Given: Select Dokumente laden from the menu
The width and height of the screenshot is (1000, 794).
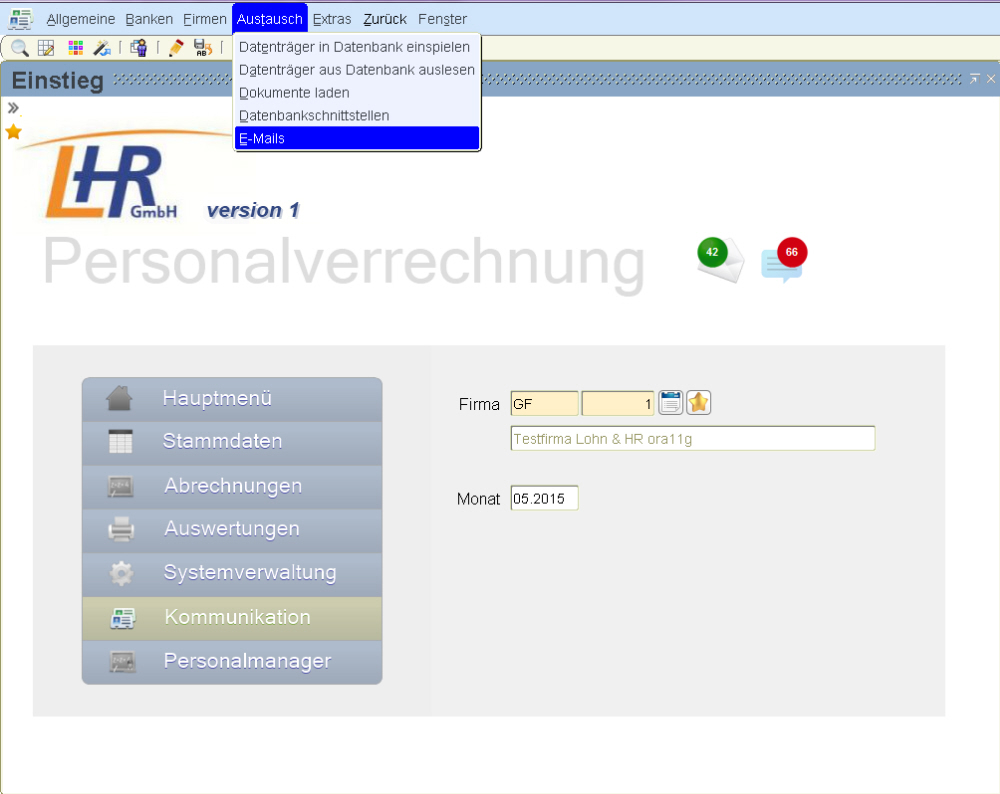Looking at the screenshot, I should [357, 93].
